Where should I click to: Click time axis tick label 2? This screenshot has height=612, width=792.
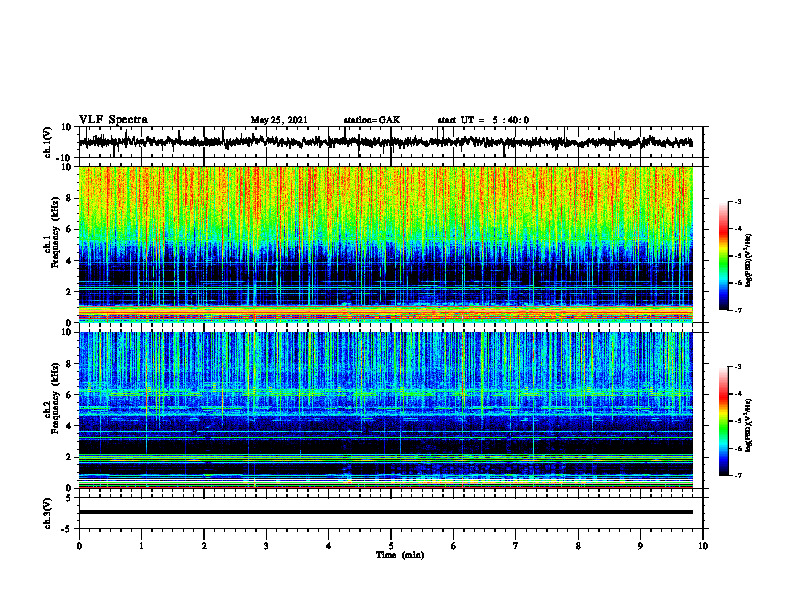pos(204,546)
